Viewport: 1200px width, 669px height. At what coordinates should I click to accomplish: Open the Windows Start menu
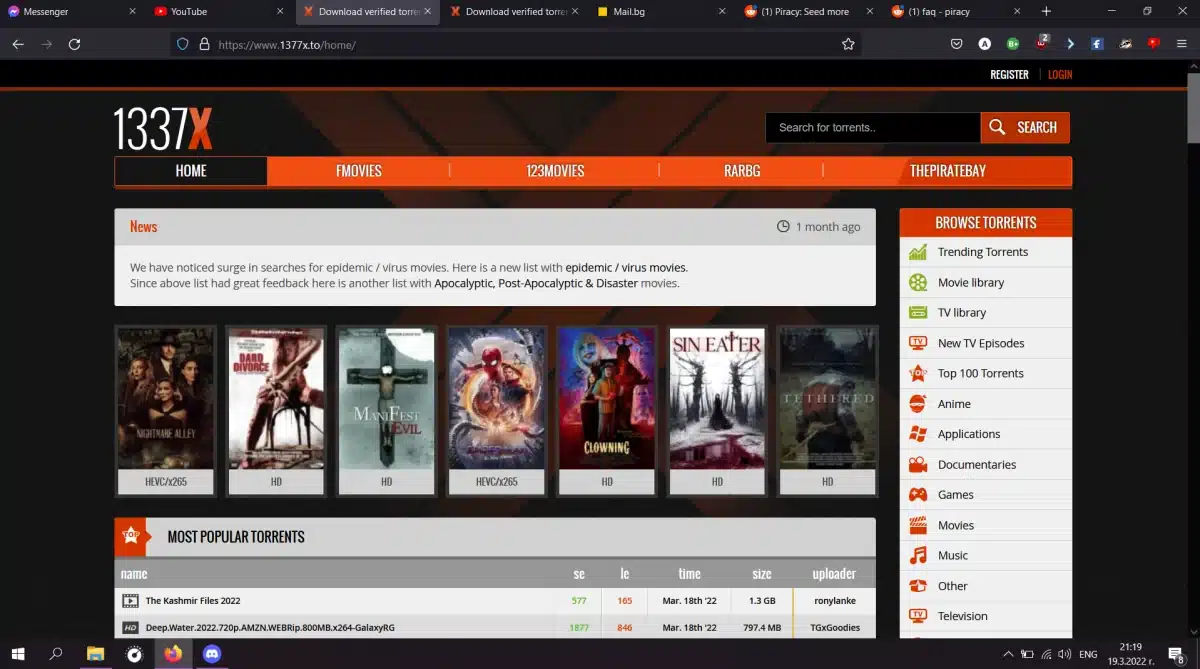coord(18,654)
